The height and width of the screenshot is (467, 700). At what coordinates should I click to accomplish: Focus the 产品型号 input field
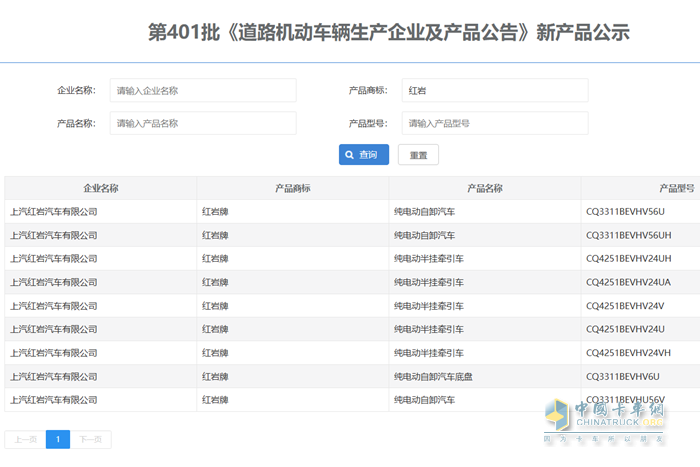point(495,123)
